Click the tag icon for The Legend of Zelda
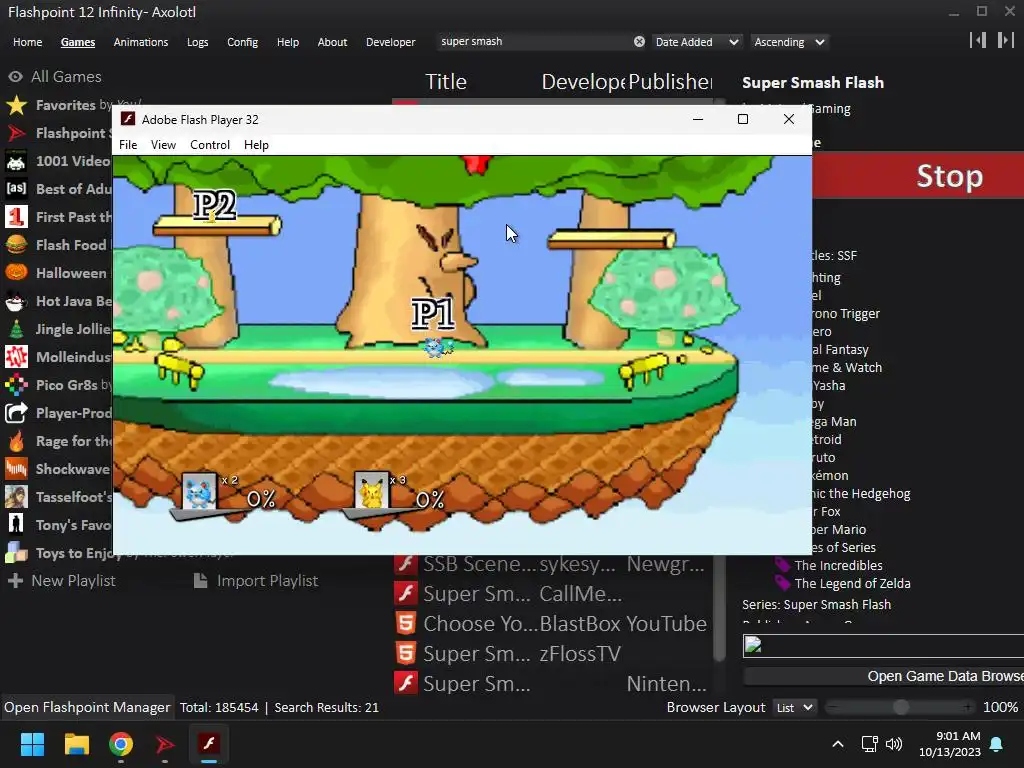Screen dimensions: 1024x768 tap(782, 583)
